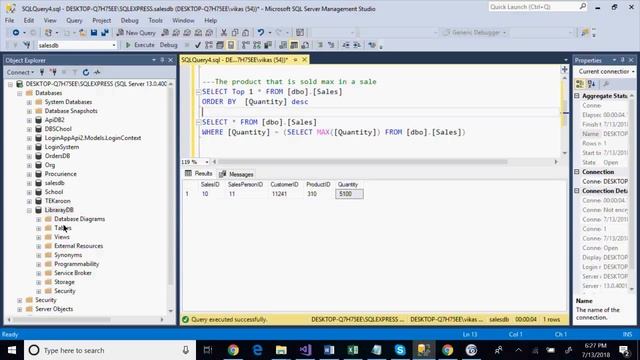
Task: Click the Open File folder icon
Action: 82,33
